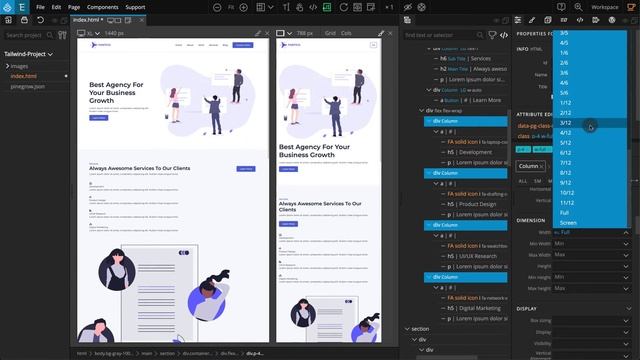Viewport: 640px width, 360px height.
Task: Select the text edit tool icon
Action: pos(286,7)
